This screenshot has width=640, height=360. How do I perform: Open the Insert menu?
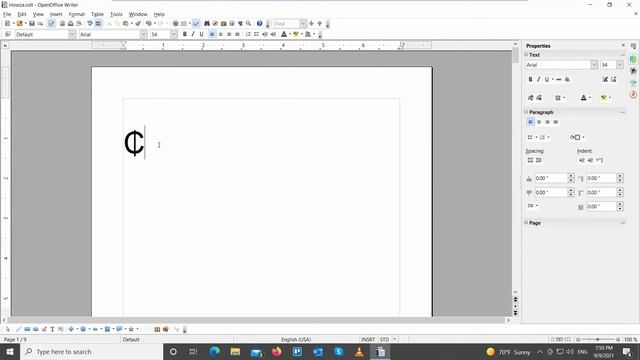click(x=56, y=14)
